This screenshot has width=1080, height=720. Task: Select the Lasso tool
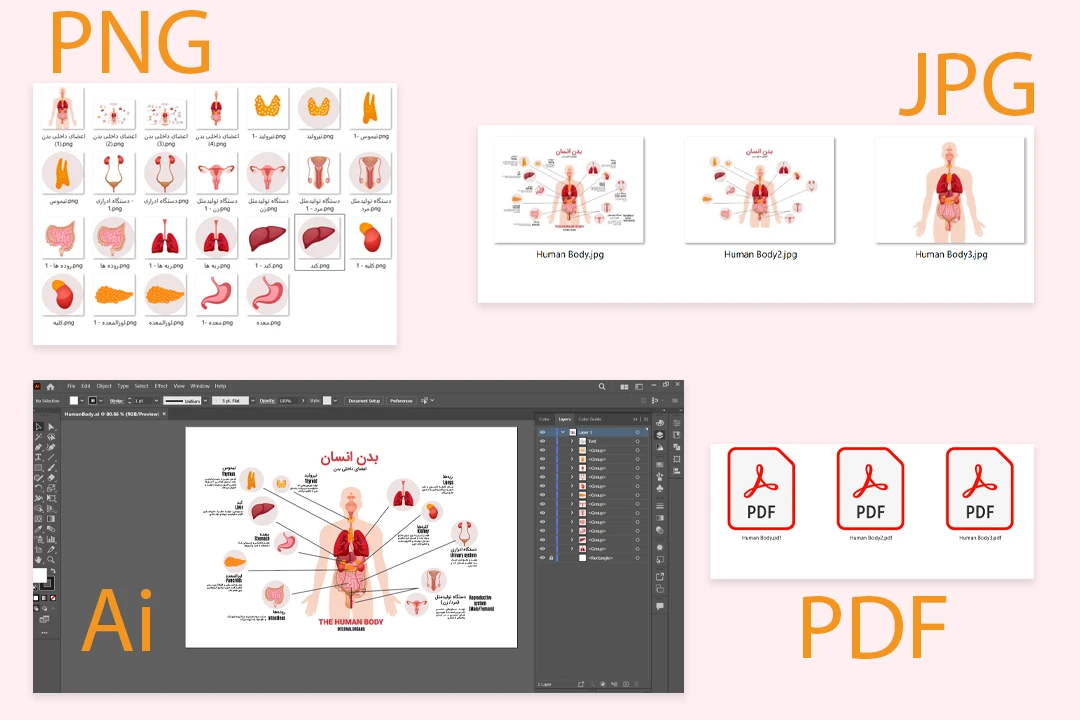point(52,436)
